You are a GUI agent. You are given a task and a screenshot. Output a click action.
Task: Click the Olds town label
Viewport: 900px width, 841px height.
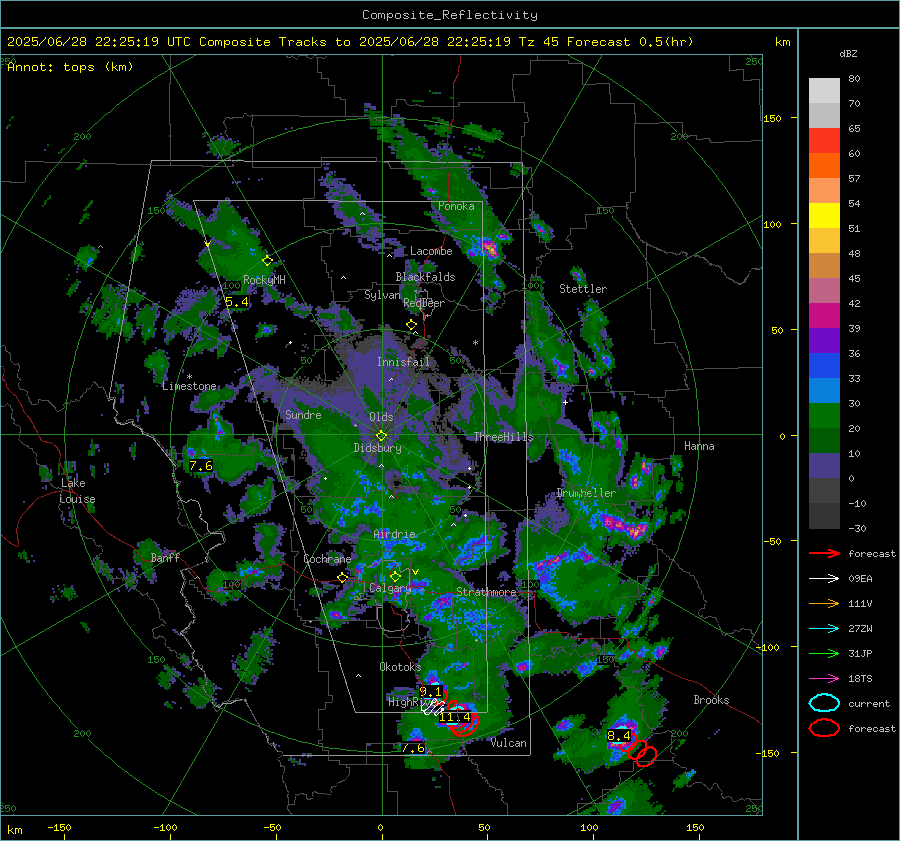pos(381,417)
